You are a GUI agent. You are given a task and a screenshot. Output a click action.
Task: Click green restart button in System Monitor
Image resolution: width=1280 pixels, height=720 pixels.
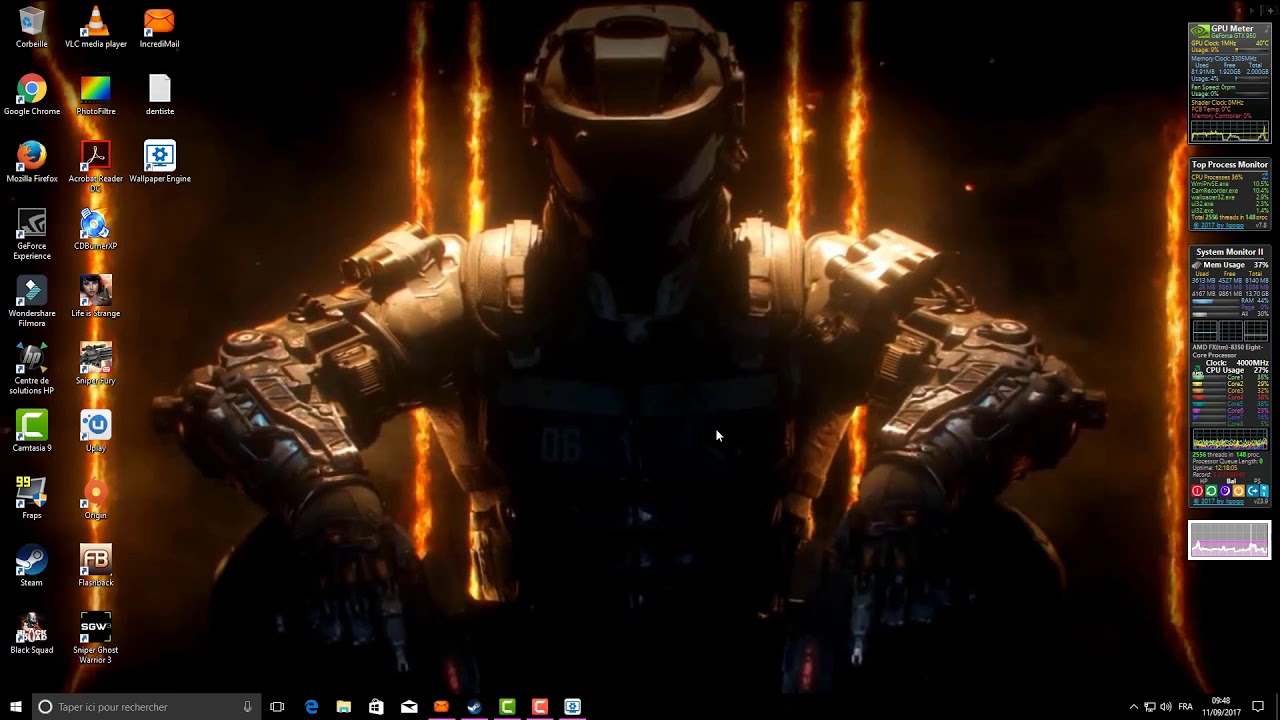(1211, 491)
